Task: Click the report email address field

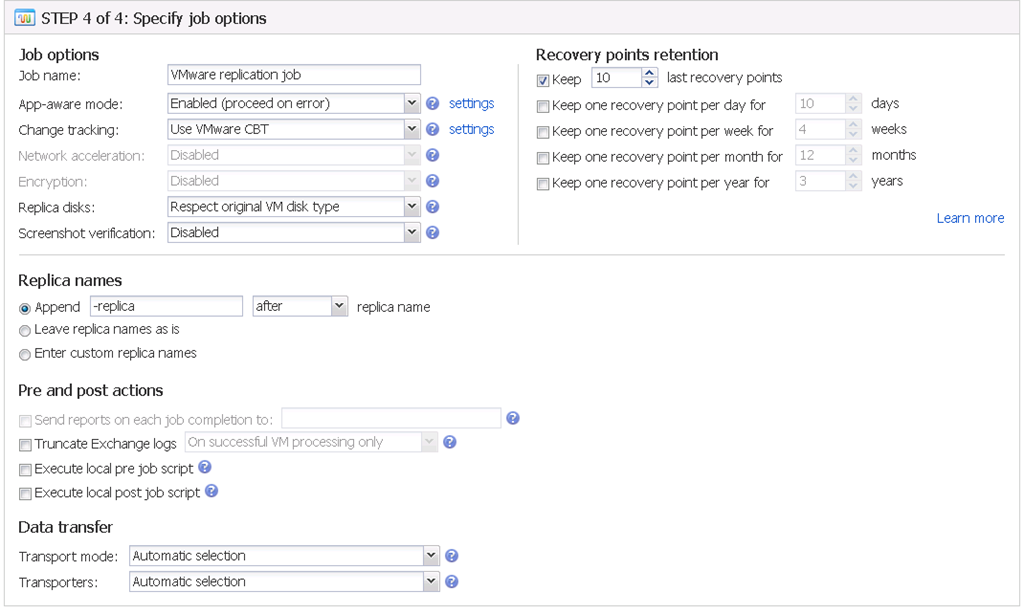Action: [x=391, y=418]
